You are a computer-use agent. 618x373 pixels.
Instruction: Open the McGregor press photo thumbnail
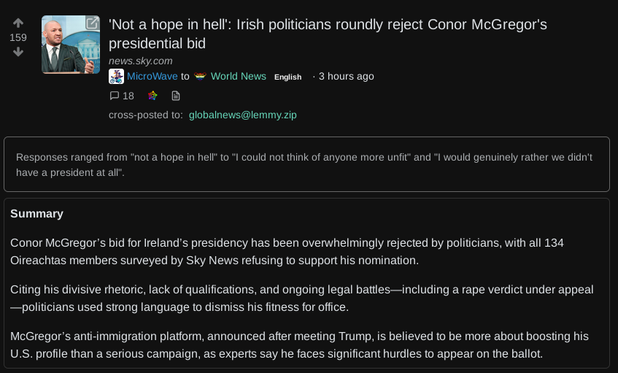coord(71,45)
